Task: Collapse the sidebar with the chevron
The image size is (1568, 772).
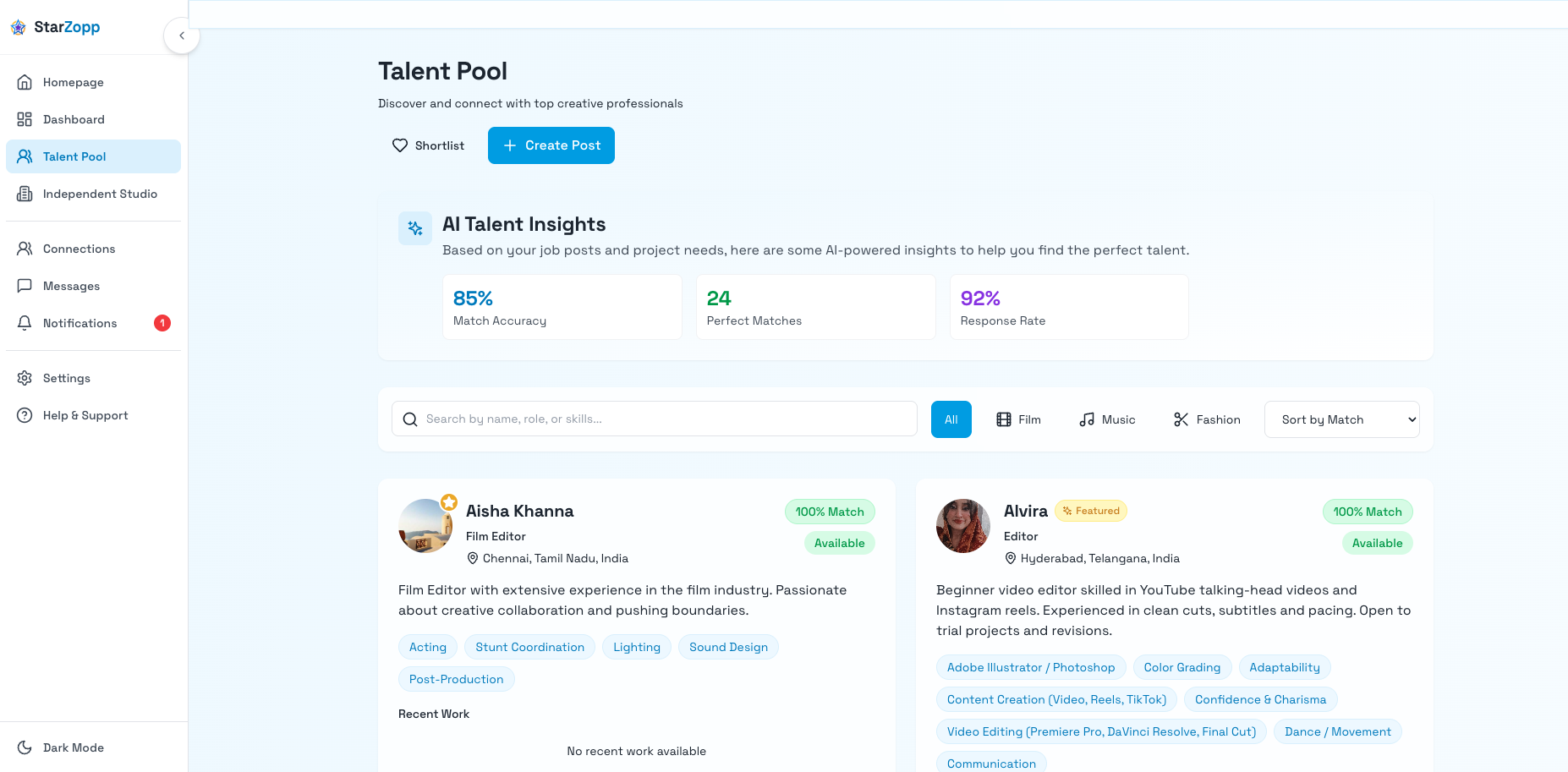Action: 182,36
